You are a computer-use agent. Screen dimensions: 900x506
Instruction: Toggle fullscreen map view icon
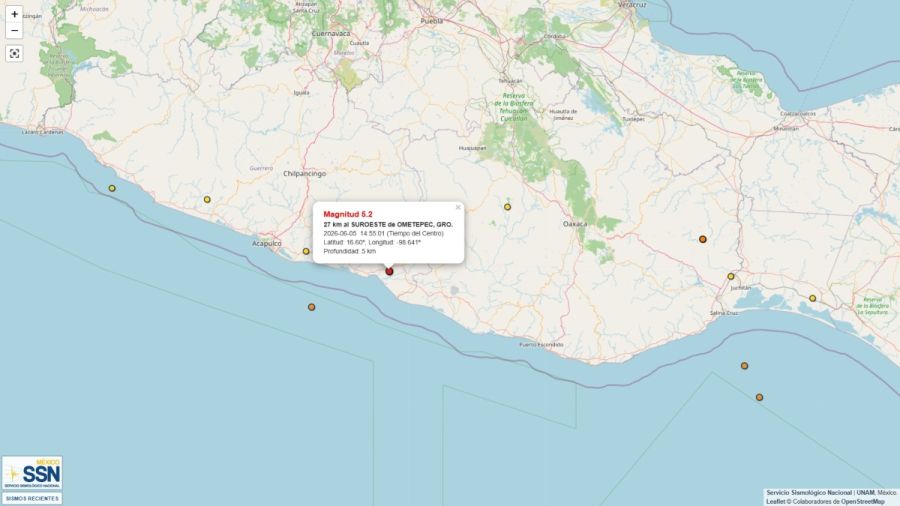pyautogui.click(x=14, y=53)
